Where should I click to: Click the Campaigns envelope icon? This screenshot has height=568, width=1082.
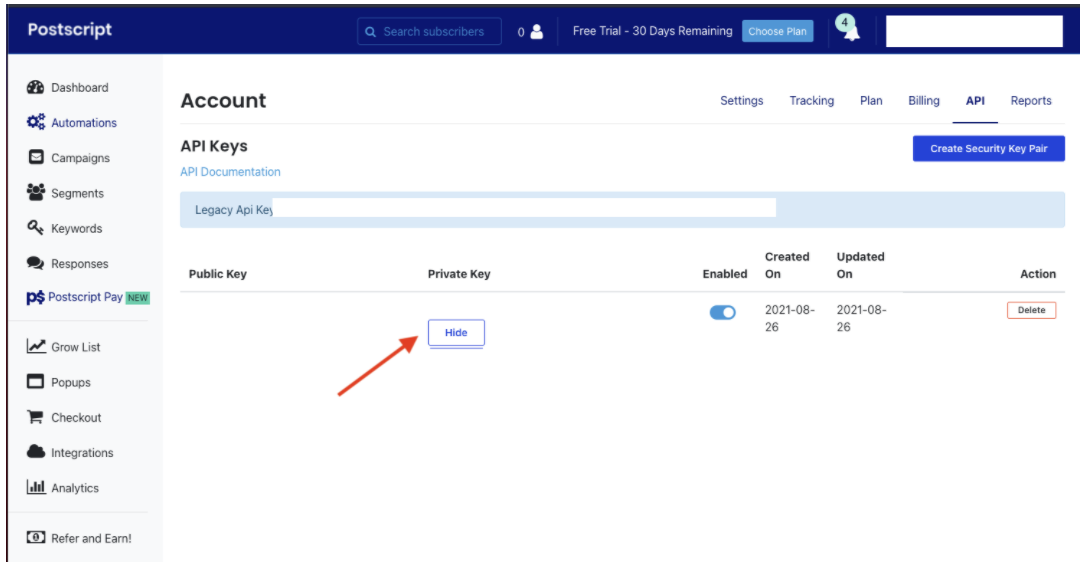point(36,158)
